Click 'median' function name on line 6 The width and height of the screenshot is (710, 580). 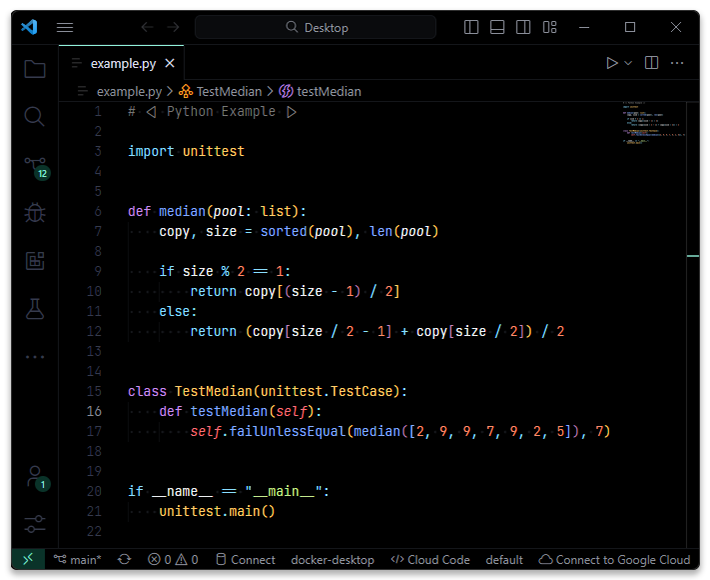182,211
